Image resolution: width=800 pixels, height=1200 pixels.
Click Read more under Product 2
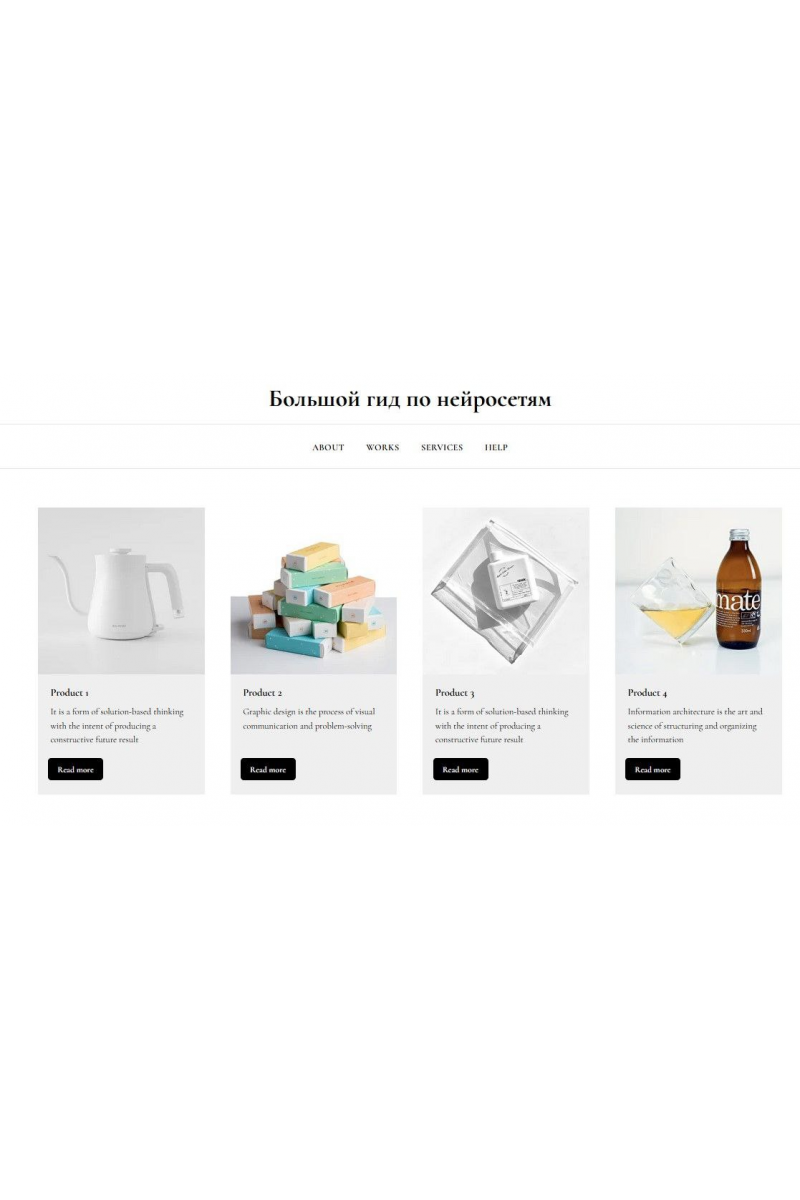(x=268, y=769)
